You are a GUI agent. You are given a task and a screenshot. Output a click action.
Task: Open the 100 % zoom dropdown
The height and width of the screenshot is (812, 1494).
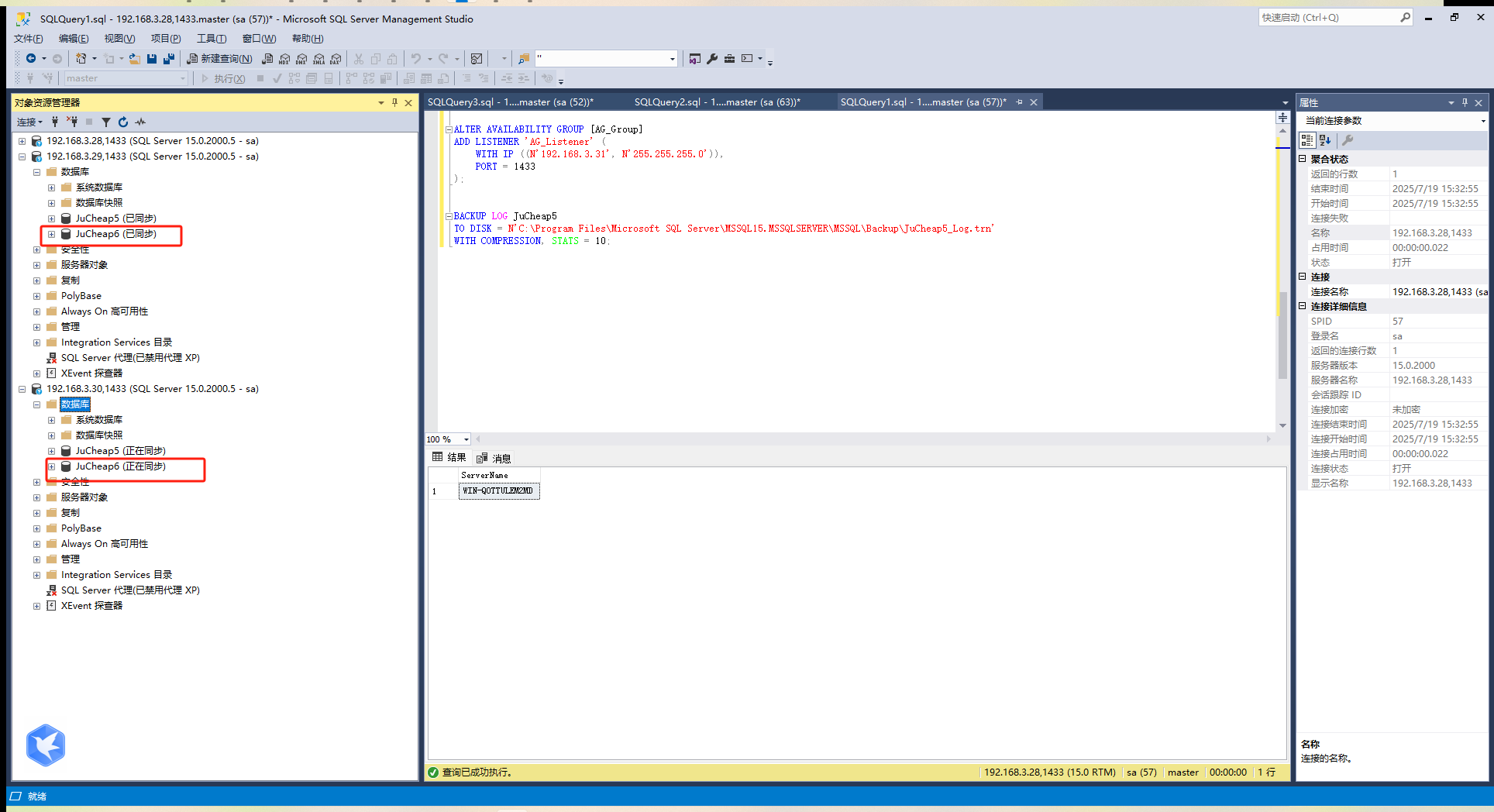click(x=466, y=439)
